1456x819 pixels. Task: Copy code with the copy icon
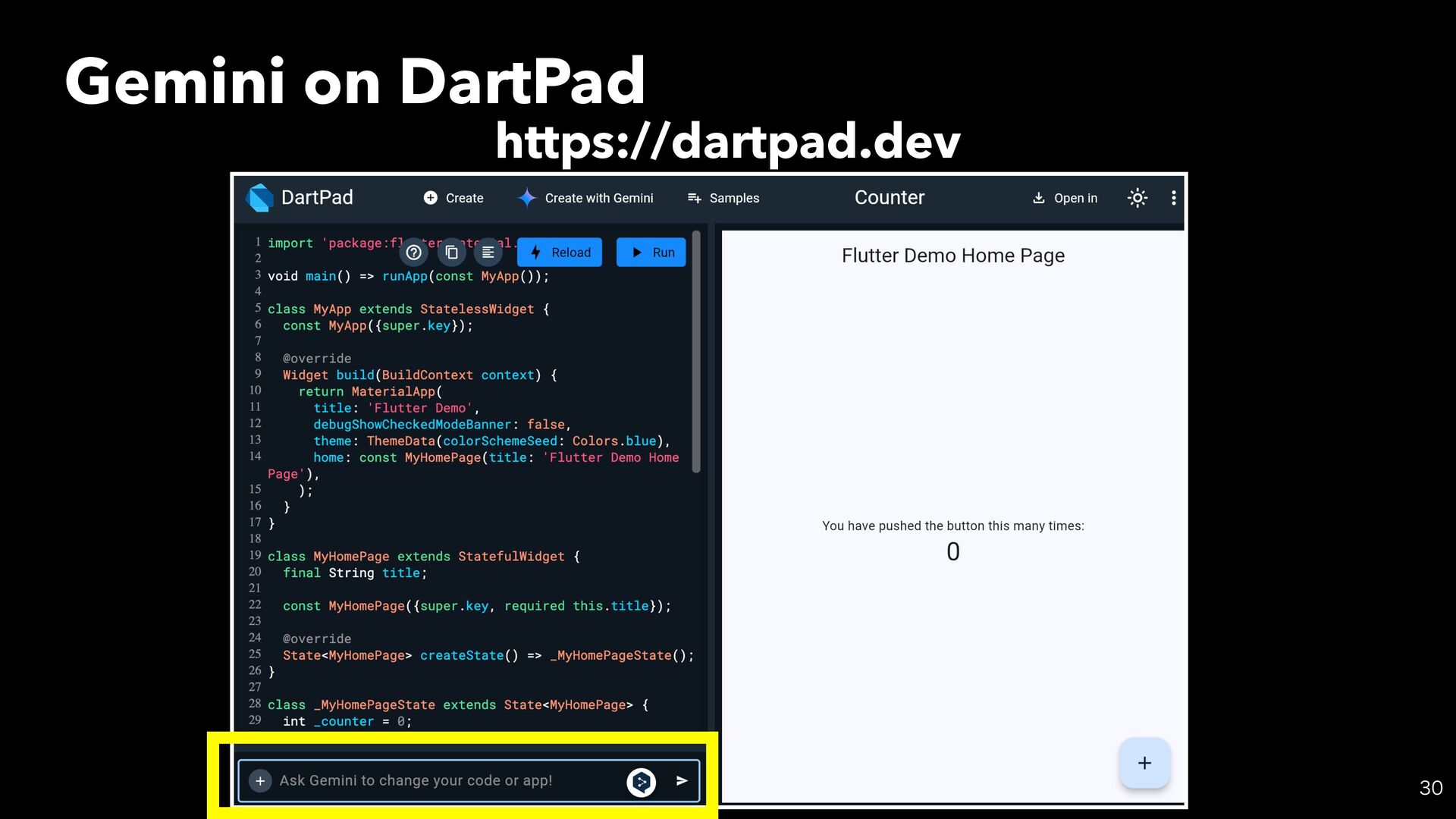tap(451, 253)
